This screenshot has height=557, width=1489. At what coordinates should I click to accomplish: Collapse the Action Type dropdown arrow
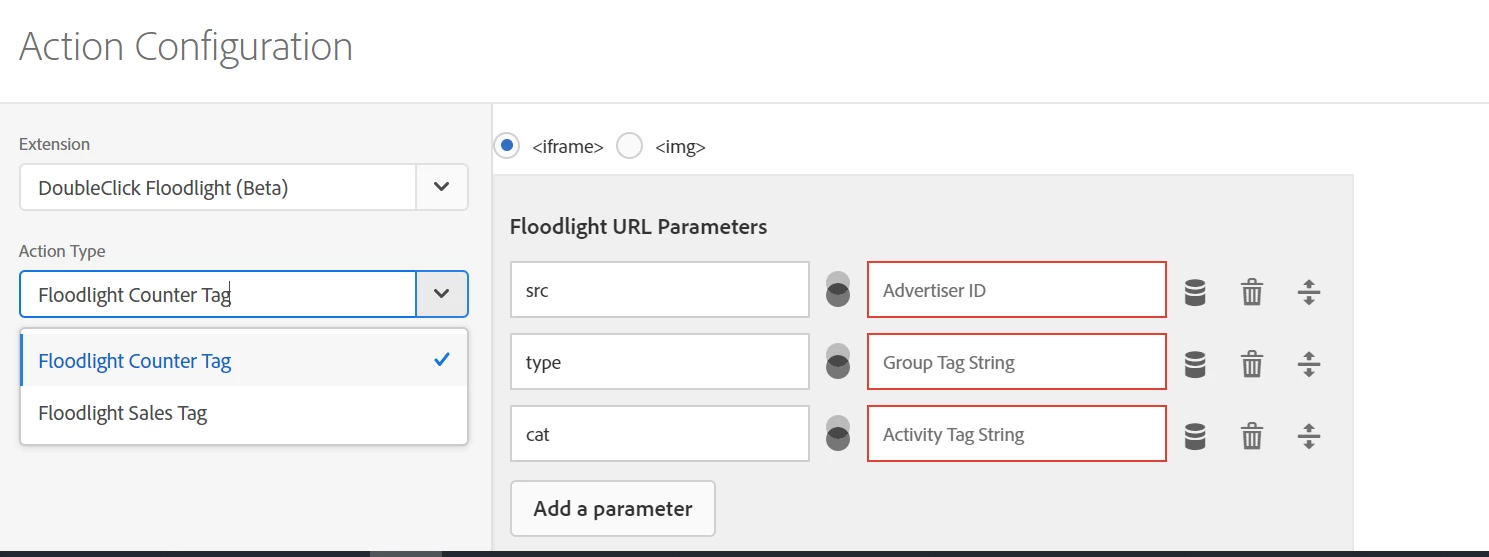tap(442, 294)
